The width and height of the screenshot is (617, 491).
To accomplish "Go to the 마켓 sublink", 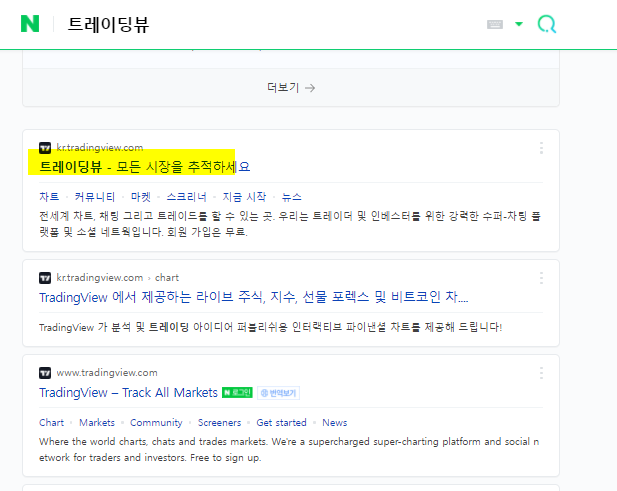I will click(141, 197).
